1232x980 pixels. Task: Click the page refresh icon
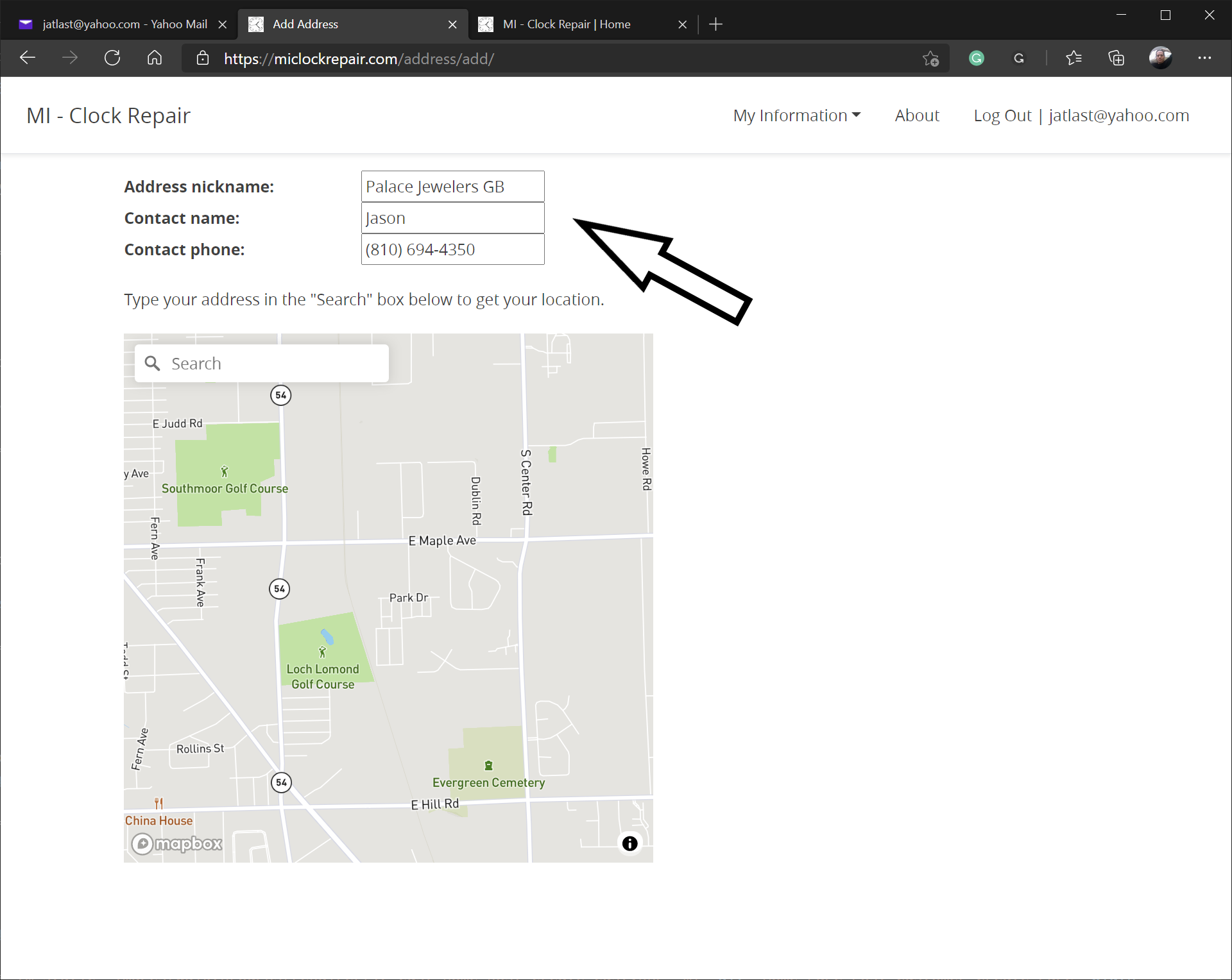tap(112, 58)
